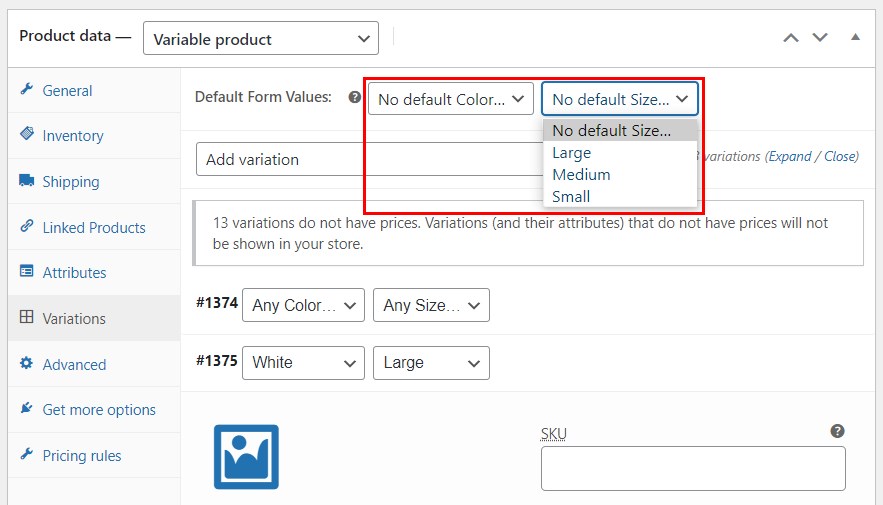This screenshot has height=505, width=883.
Task: Open the Inventory tab
Action: coord(94,136)
